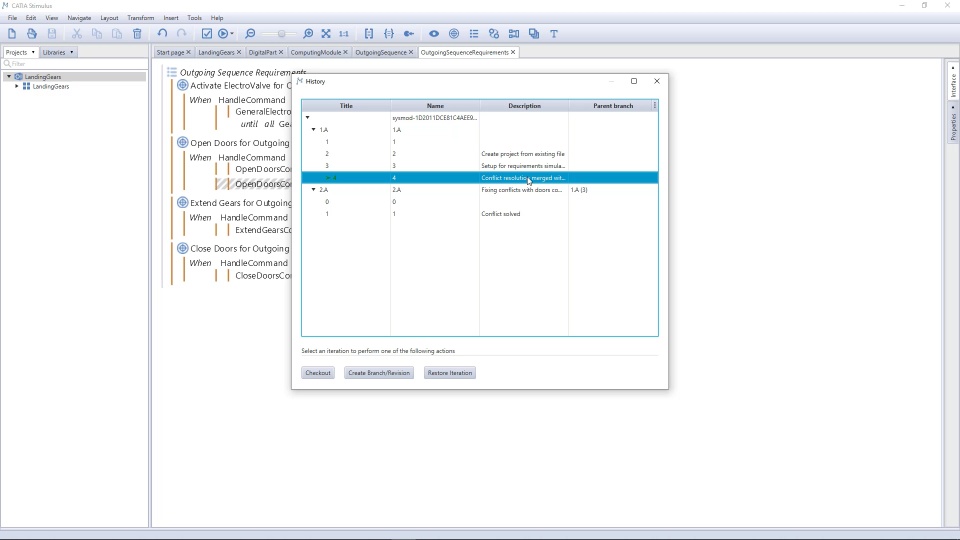Click the Cut scissors icon
The width and height of the screenshot is (960, 540).
pyautogui.click(x=77, y=34)
